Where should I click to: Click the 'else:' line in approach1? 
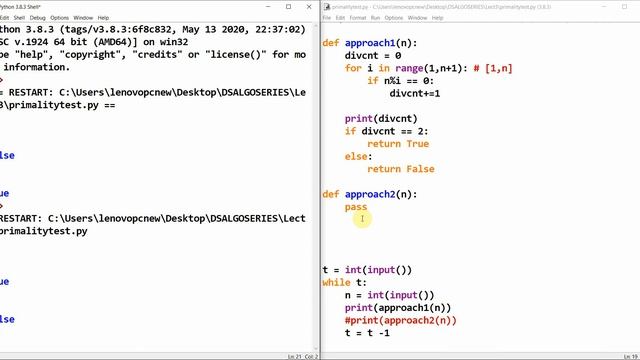(358, 157)
